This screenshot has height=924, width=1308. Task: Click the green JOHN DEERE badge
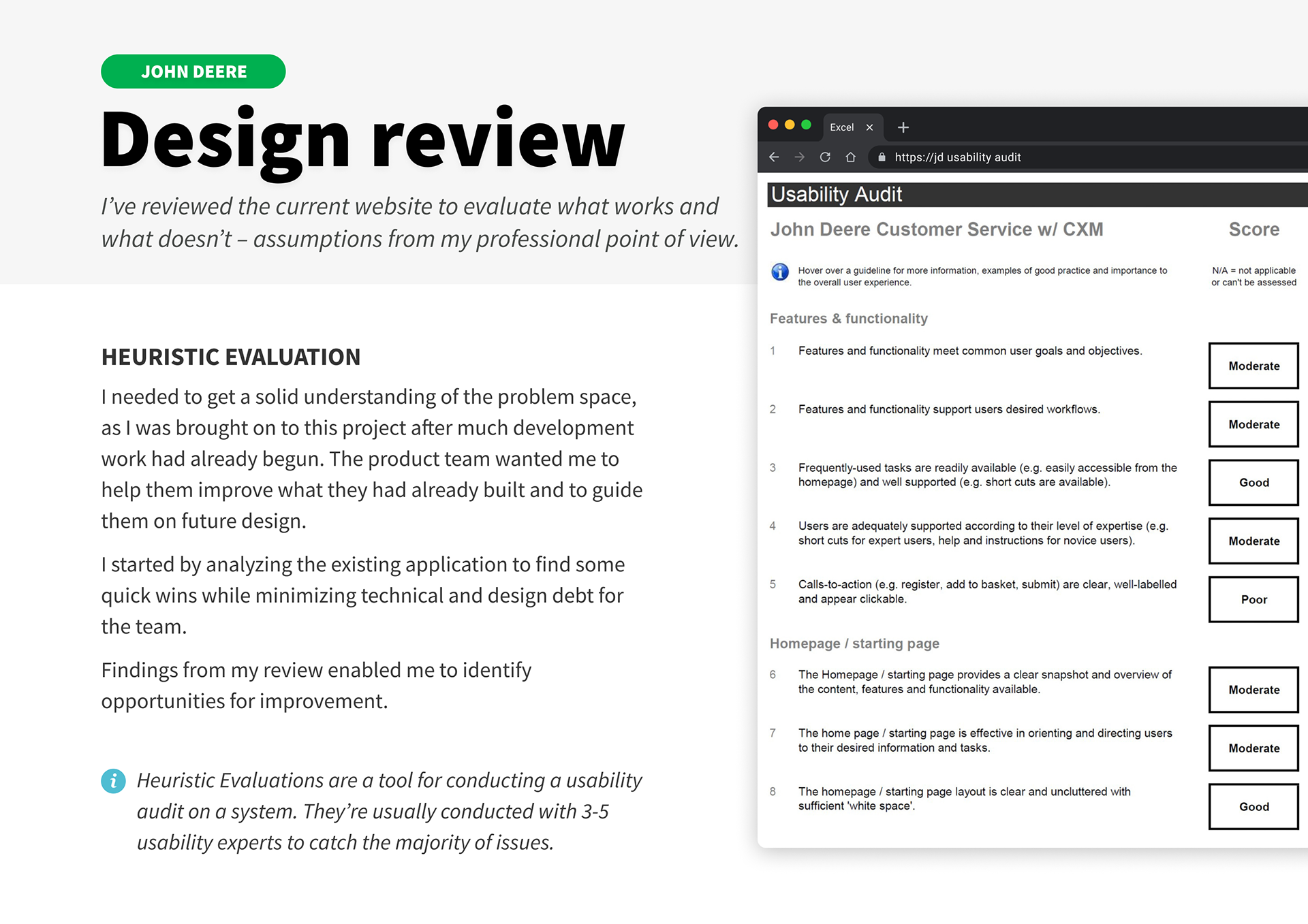pyautogui.click(x=193, y=71)
